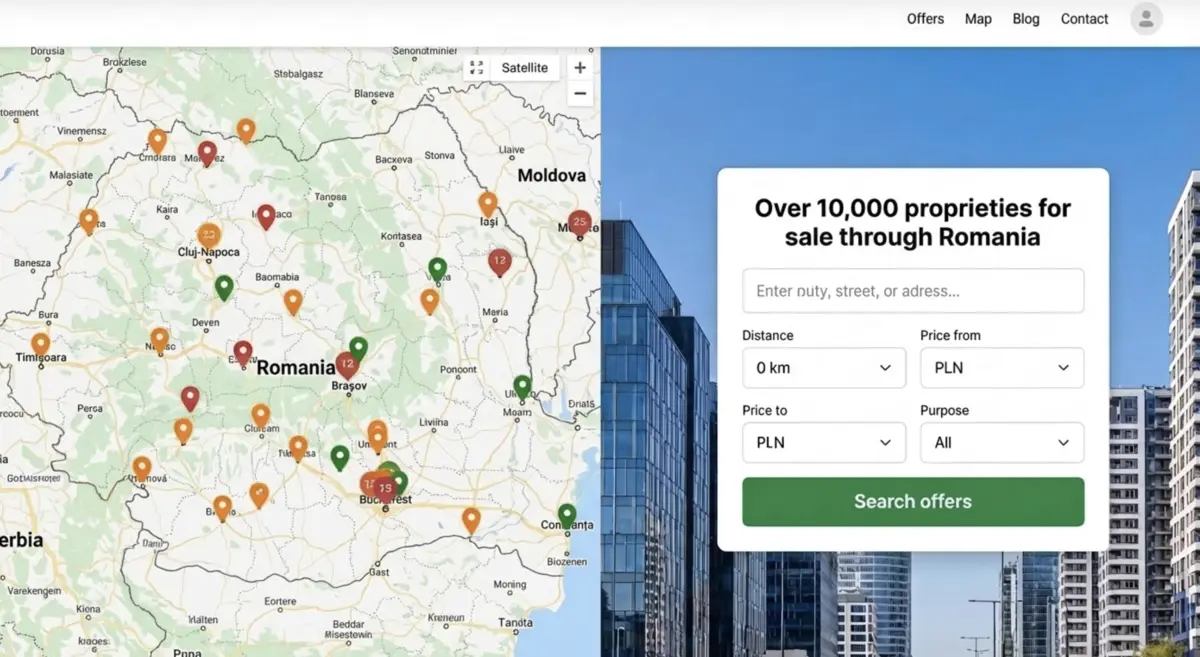Select the red 12 marker at Brașov

click(x=347, y=365)
